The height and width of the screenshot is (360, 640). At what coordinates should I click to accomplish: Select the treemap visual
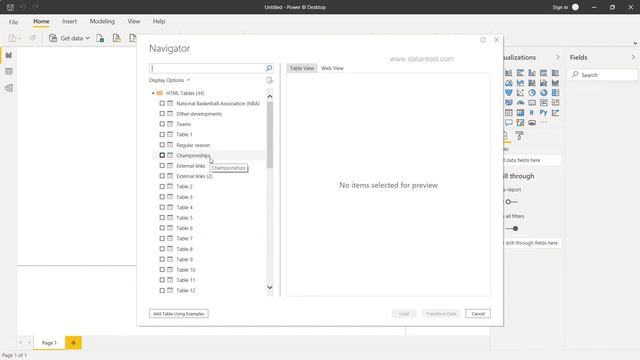pyautogui.click(x=556, y=93)
